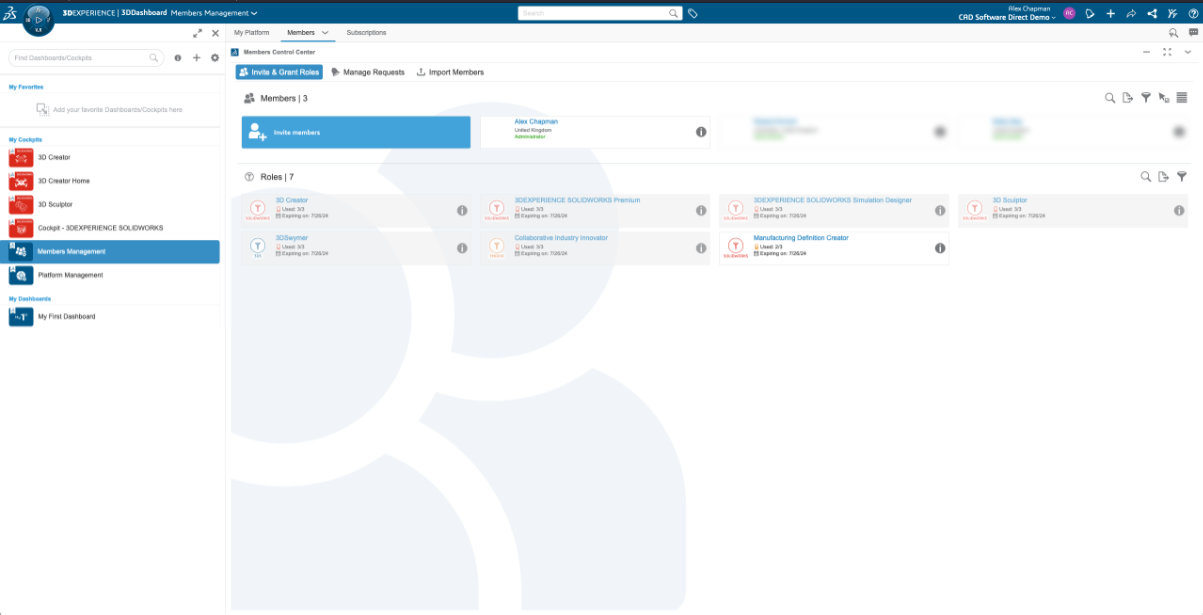Click the plus add icon in top bar

click(1110, 14)
